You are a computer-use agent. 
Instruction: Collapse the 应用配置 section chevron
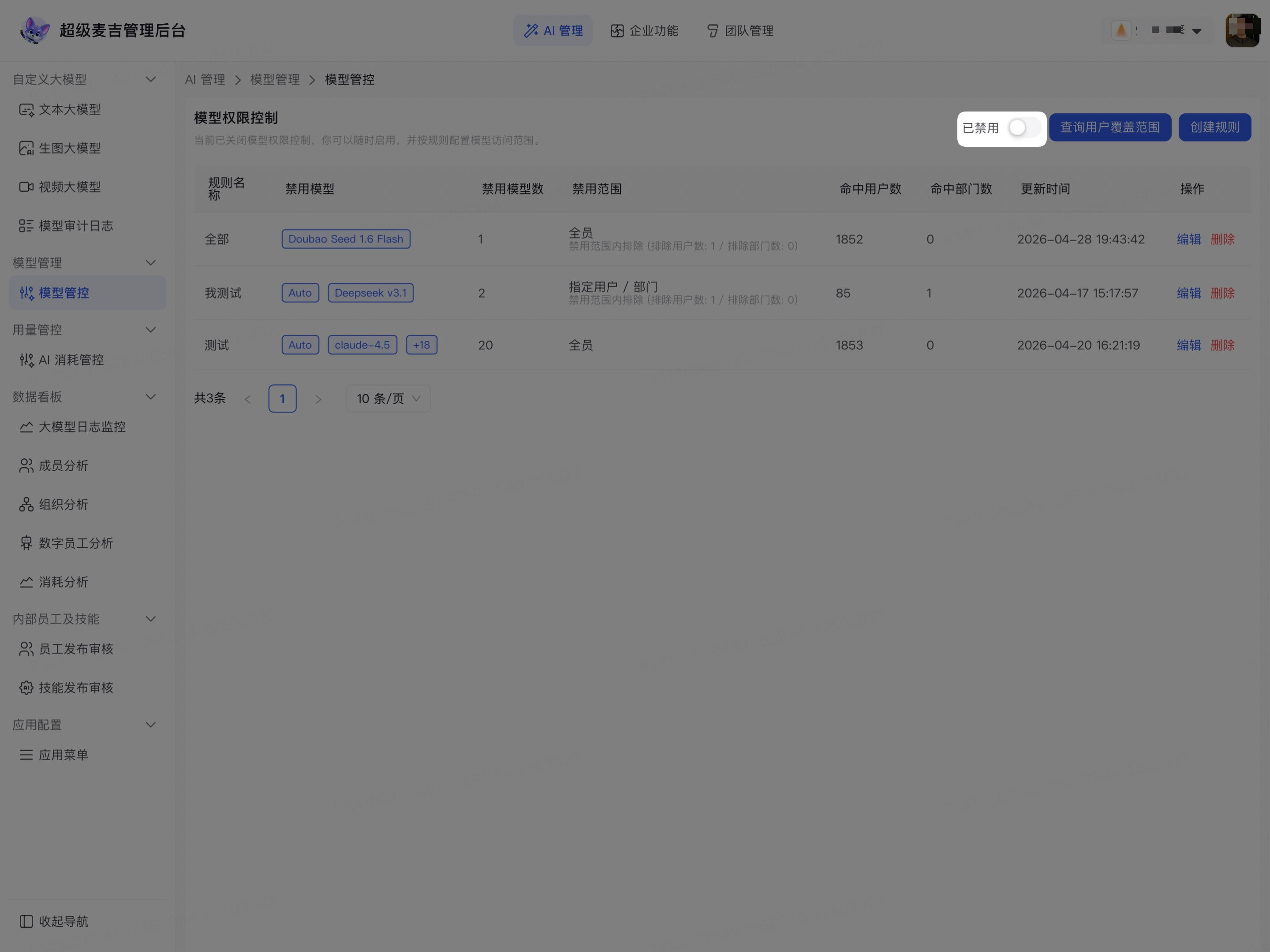click(151, 725)
